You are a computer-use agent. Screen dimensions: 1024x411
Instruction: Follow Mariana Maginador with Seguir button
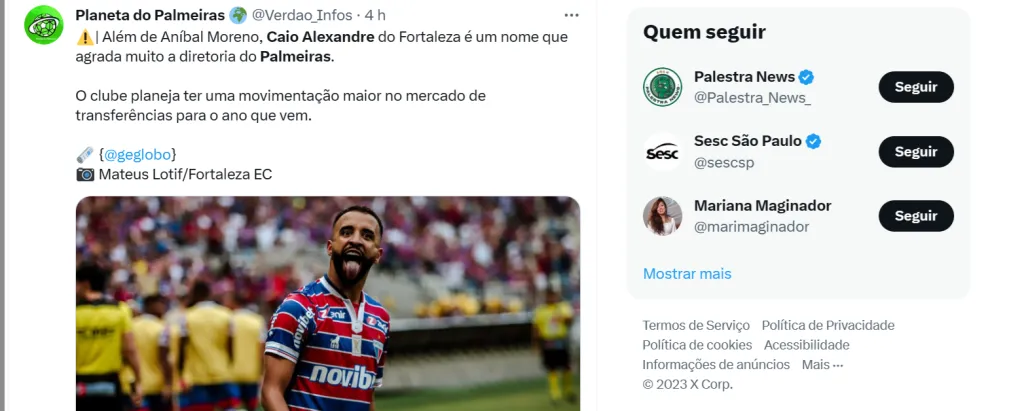point(915,216)
